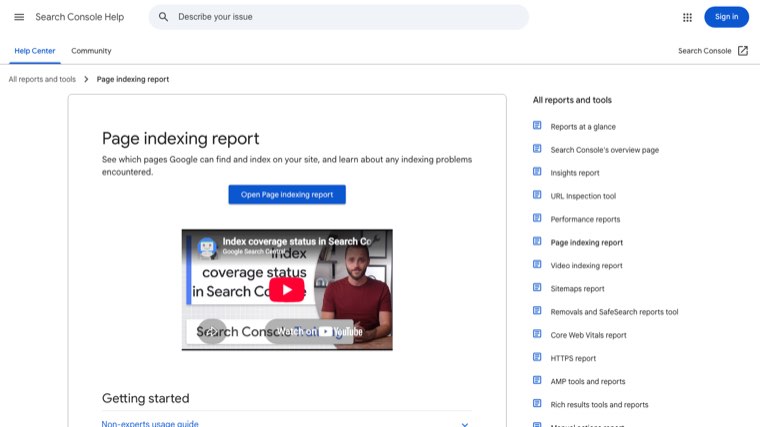Open the Performance reports article
The width and height of the screenshot is (760, 427).
(585, 219)
